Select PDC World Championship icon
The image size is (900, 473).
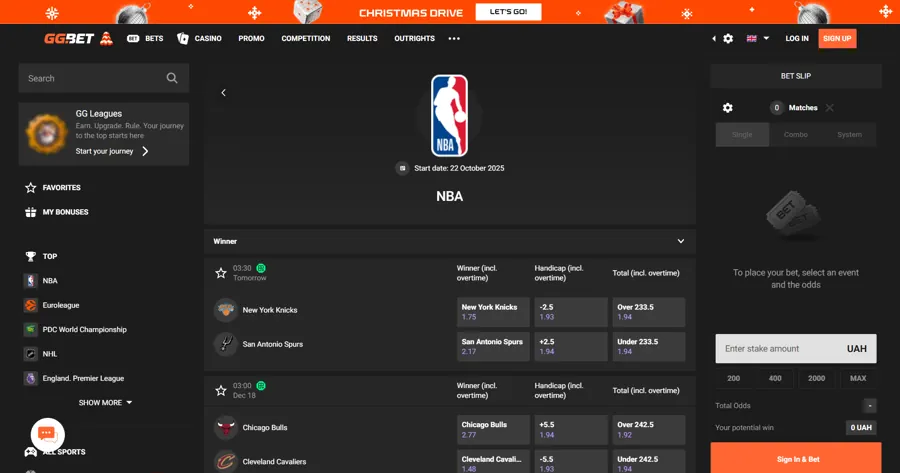pos(30,329)
